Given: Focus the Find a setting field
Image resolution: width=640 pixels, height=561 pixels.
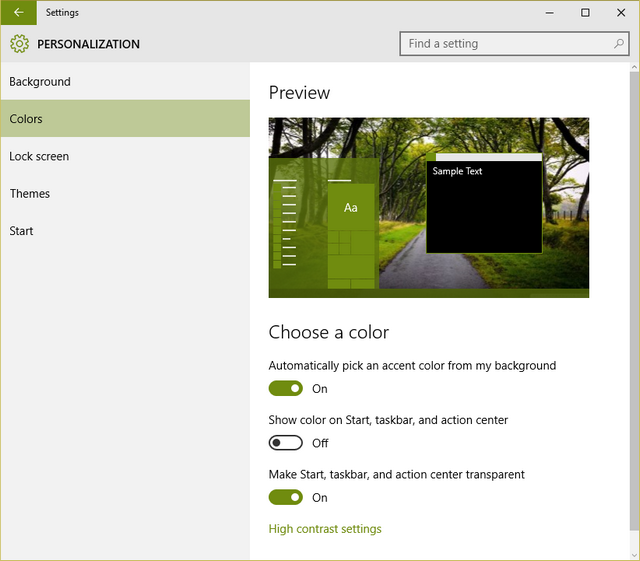Looking at the screenshot, I should pos(514,44).
